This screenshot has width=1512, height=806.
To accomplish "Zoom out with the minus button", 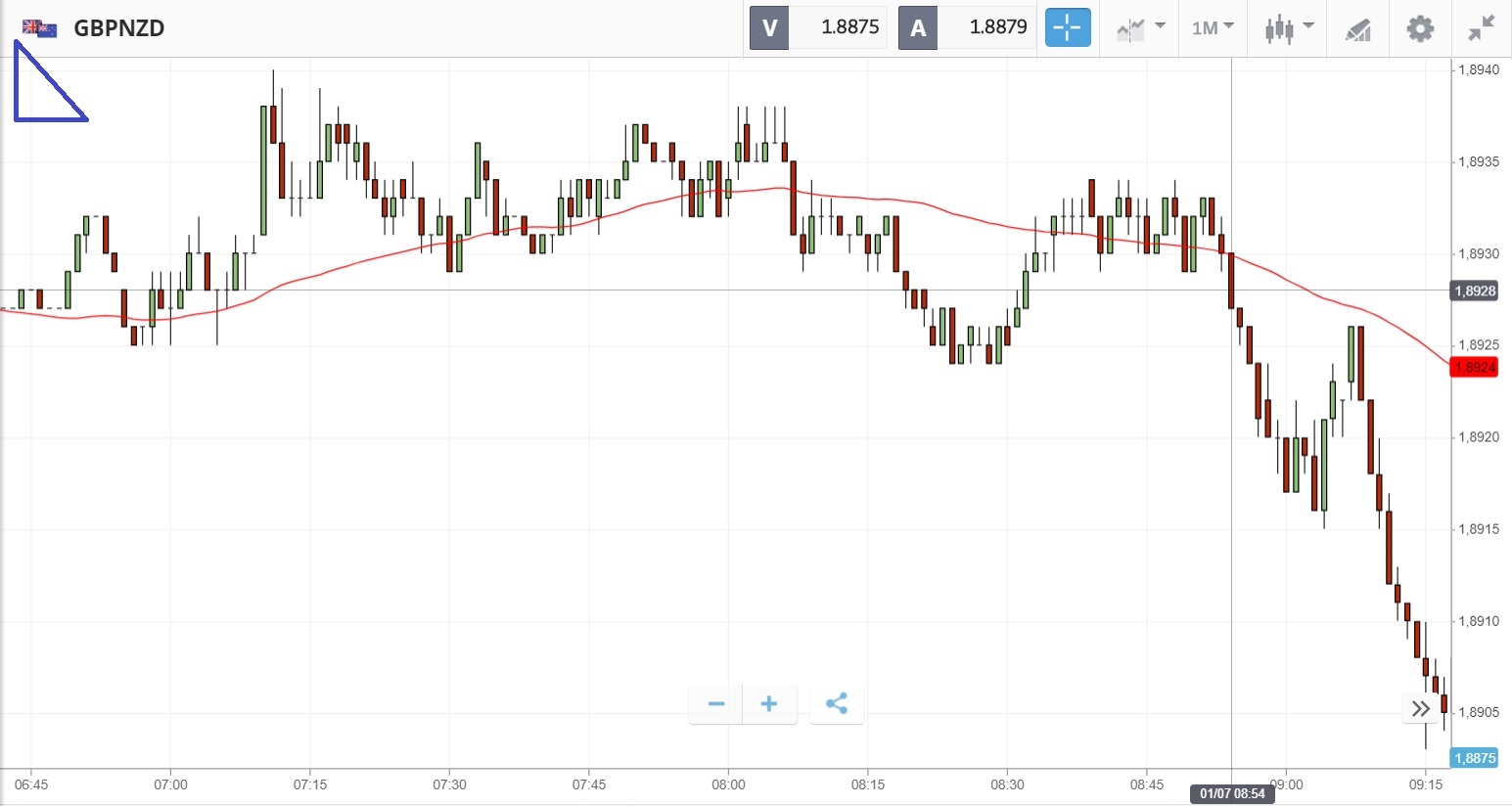I will click(716, 703).
